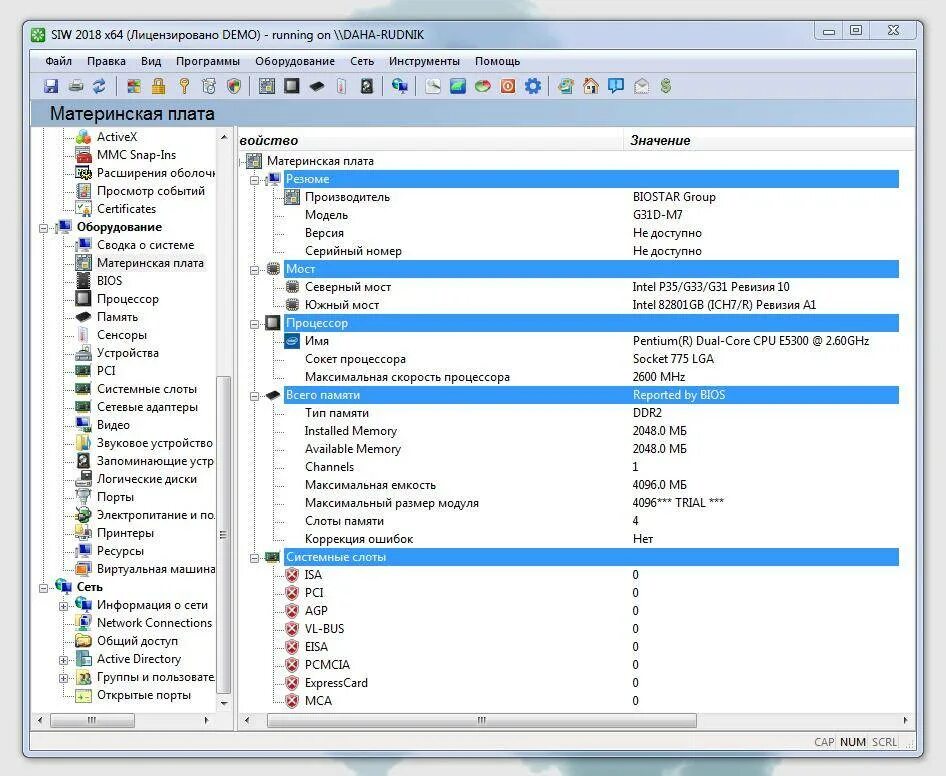Collapse the Оборудование tree node
Image resolution: width=946 pixels, height=776 pixels.
[x=43, y=228]
